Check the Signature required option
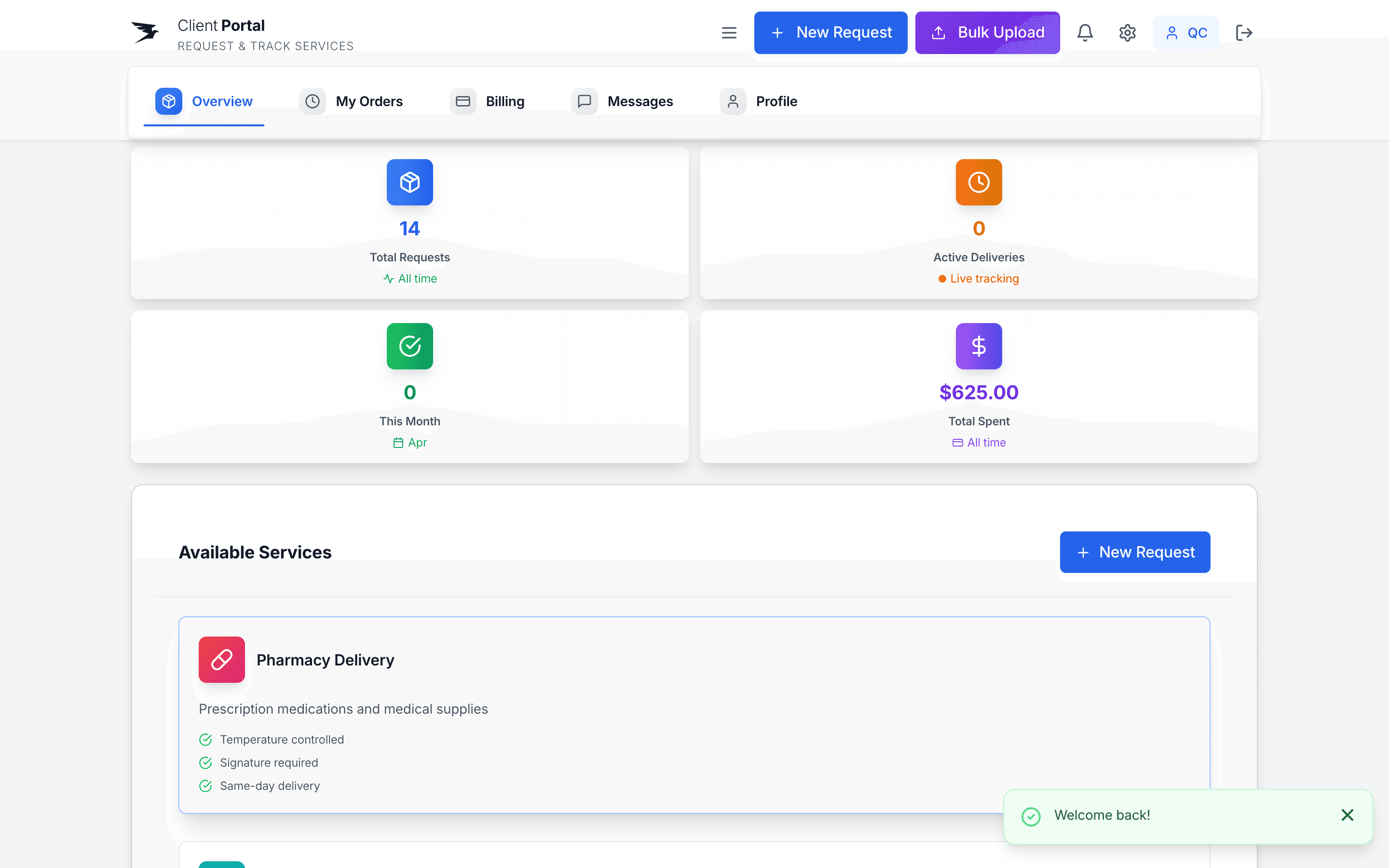This screenshot has width=1389, height=868. point(206,762)
